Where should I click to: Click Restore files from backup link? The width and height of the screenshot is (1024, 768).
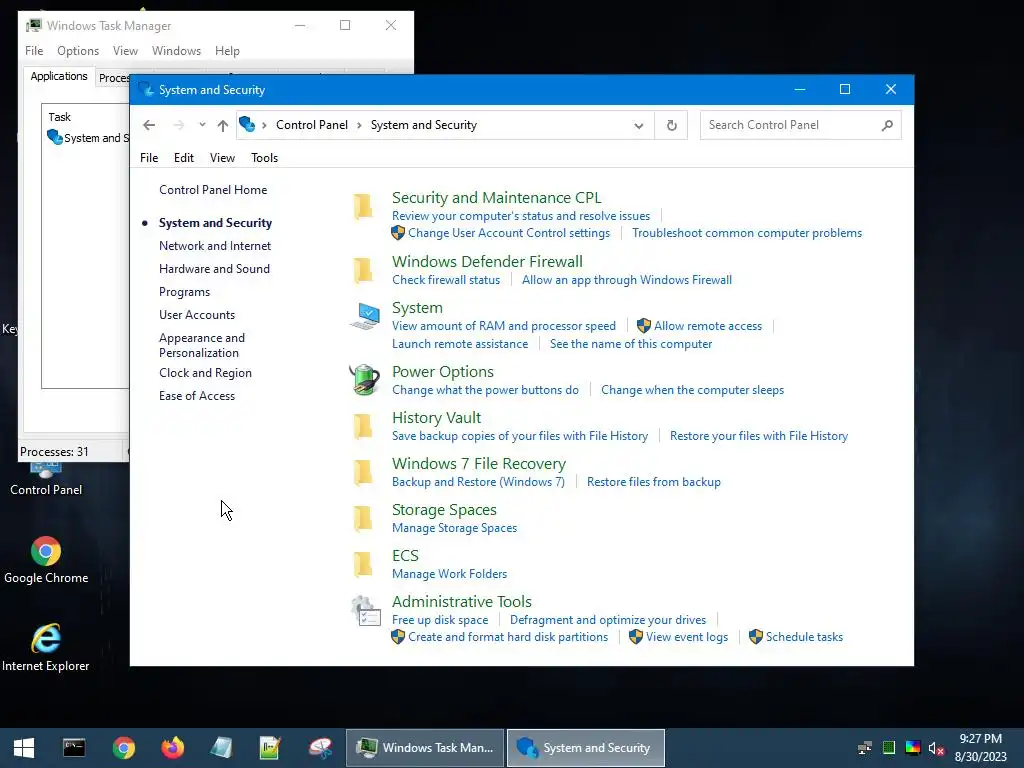tap(654, 482)
